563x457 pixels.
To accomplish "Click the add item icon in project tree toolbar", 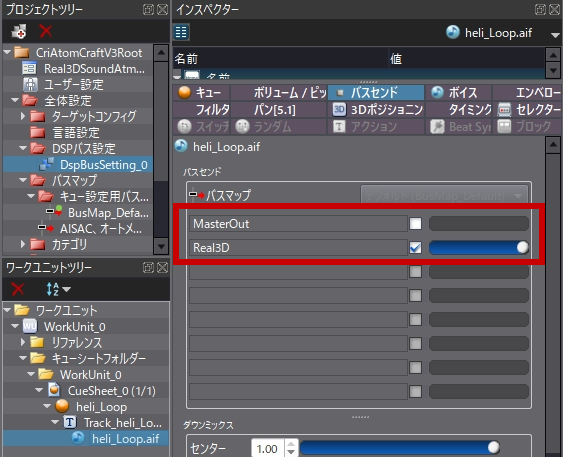I will pos(19,32).
